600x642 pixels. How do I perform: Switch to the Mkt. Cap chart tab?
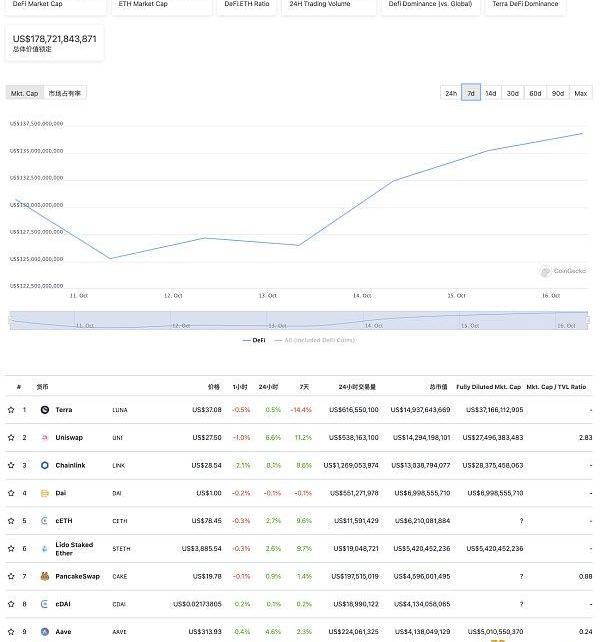(x=24, y=93)
